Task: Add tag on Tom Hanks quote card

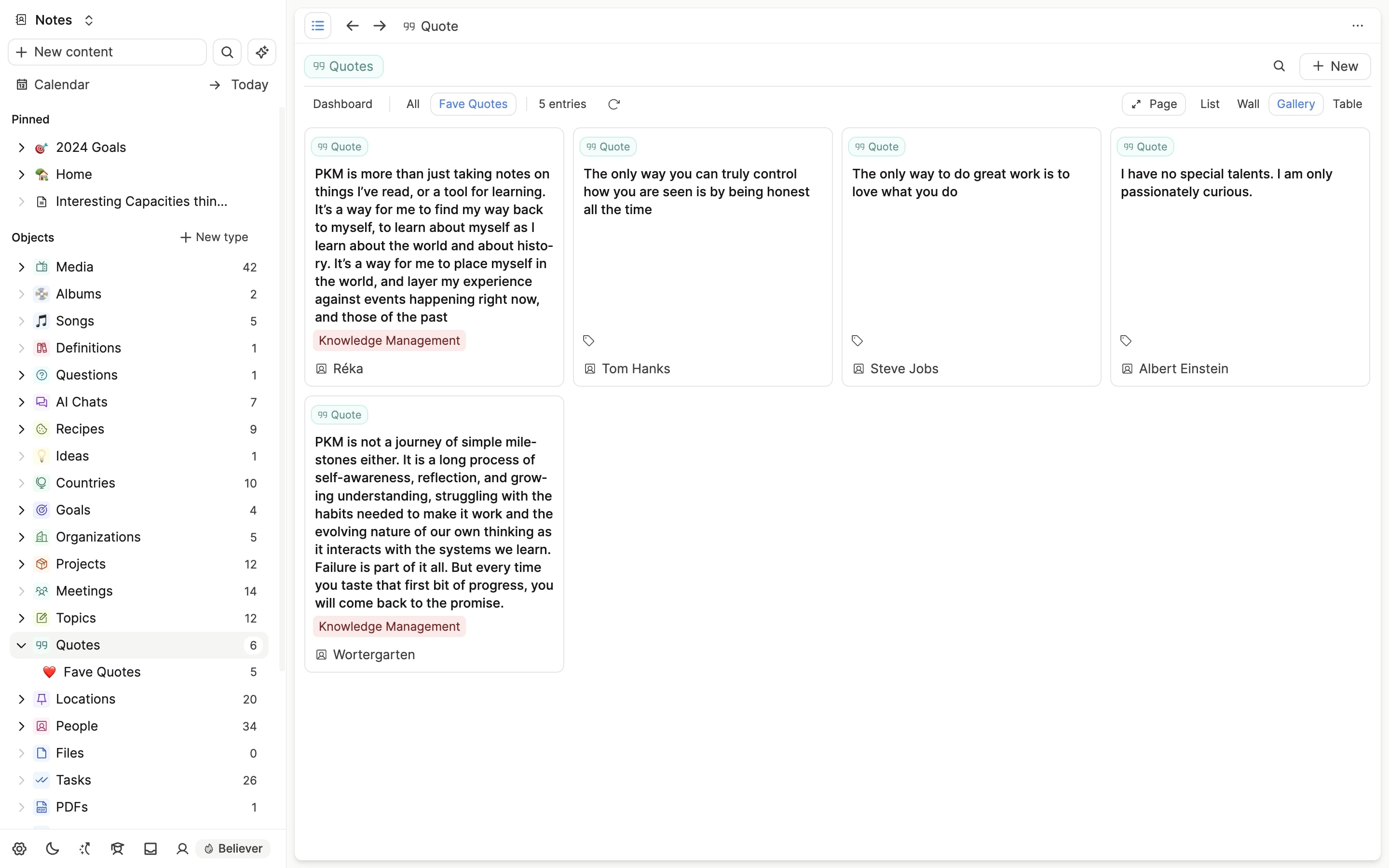Action: 588,340
